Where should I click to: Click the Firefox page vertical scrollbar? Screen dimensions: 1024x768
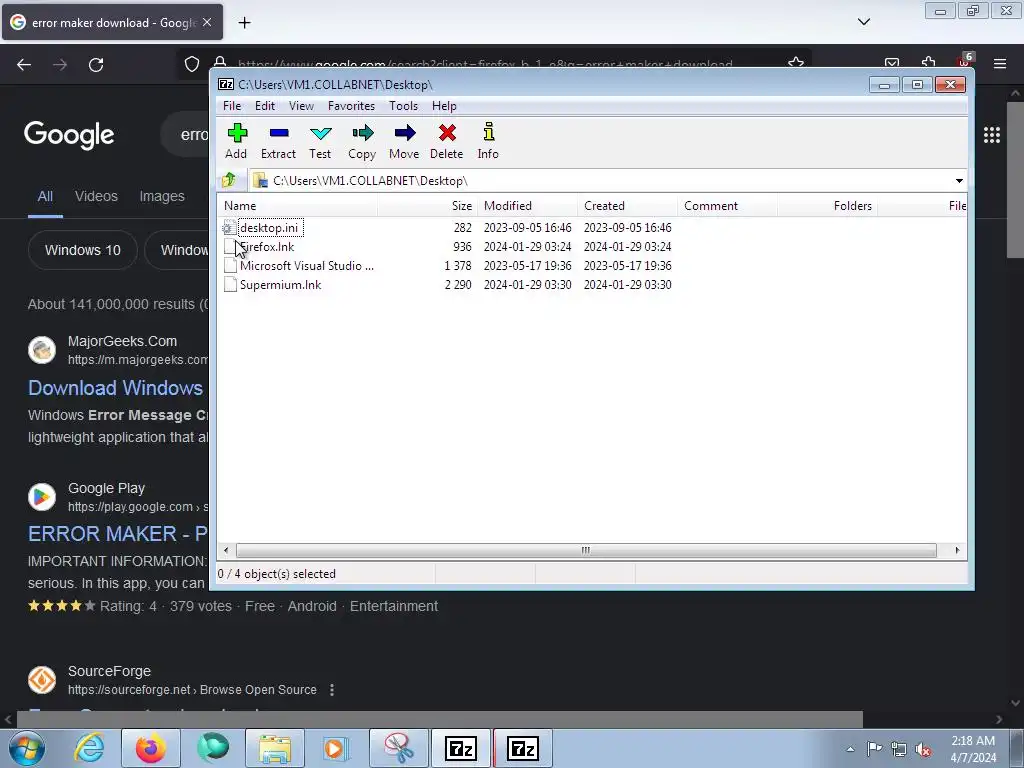click(x=1015, y=180)
